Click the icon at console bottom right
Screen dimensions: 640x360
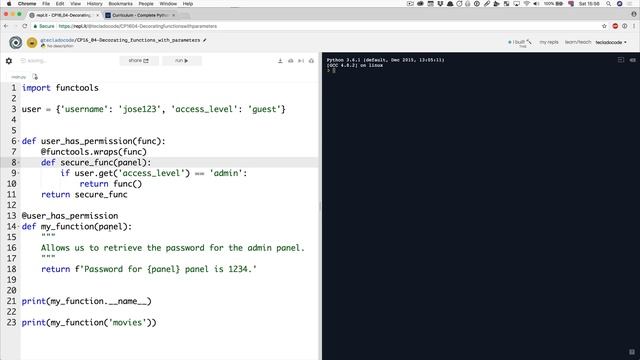tap(632, 352)
